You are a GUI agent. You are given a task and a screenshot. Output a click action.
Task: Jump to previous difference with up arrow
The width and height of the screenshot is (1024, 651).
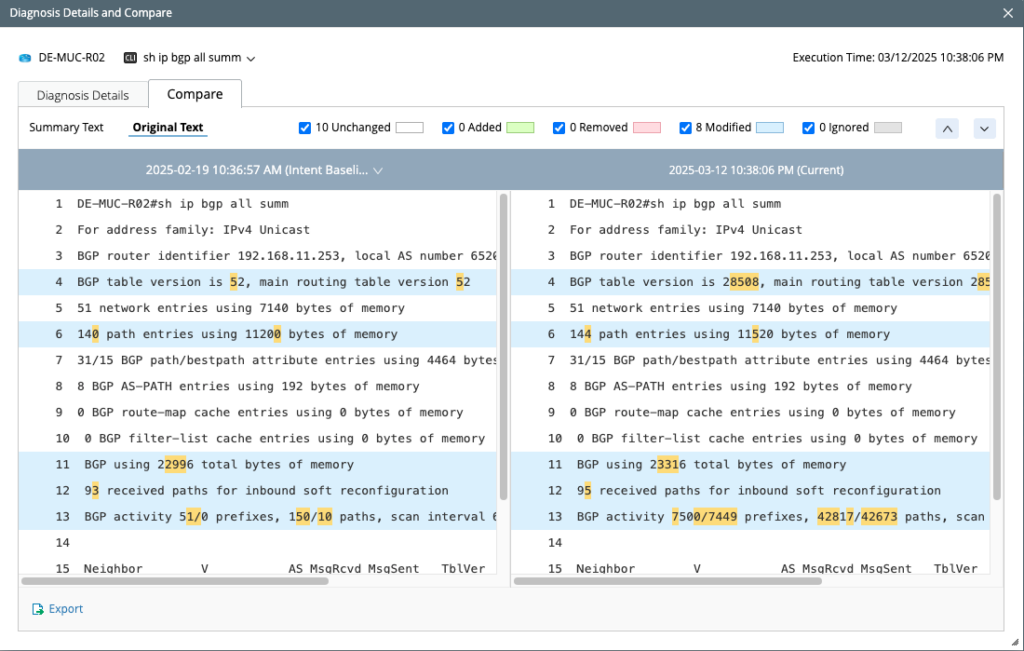point(947,128)
